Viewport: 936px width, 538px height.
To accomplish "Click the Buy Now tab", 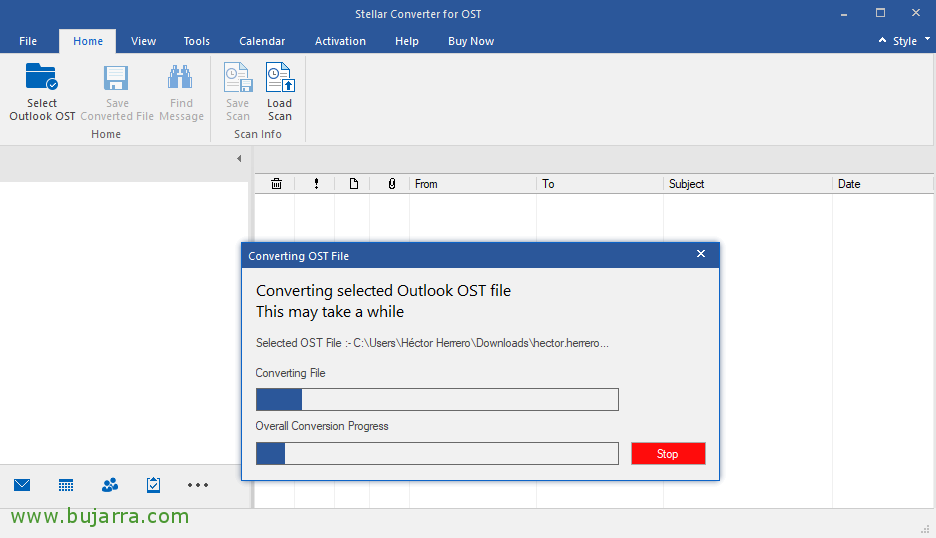I will 471,41.
